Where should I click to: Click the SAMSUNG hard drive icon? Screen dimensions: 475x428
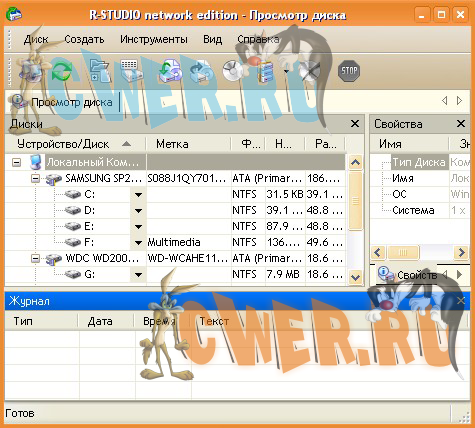[x=54, y=179]
